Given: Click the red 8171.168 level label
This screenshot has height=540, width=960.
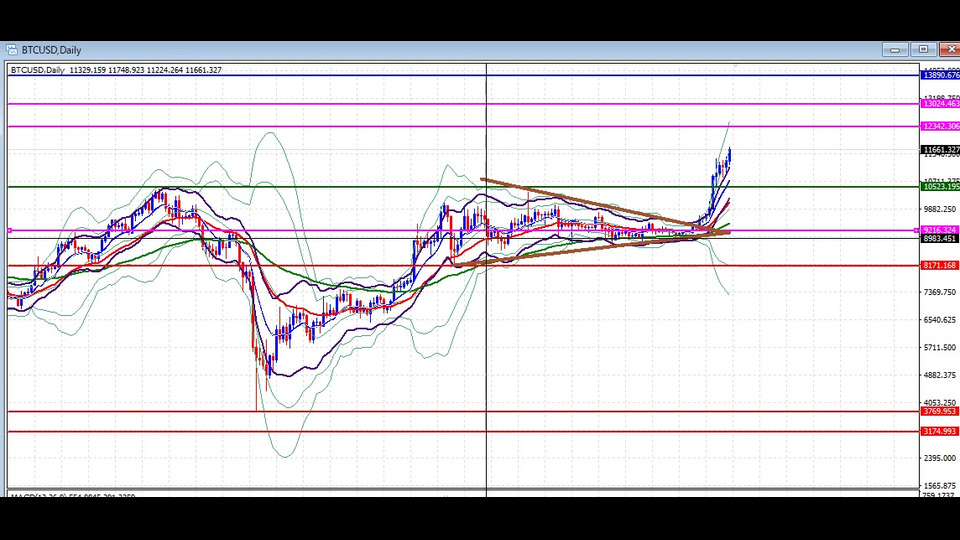Looking at the screenshot, I should click(940, 266).
